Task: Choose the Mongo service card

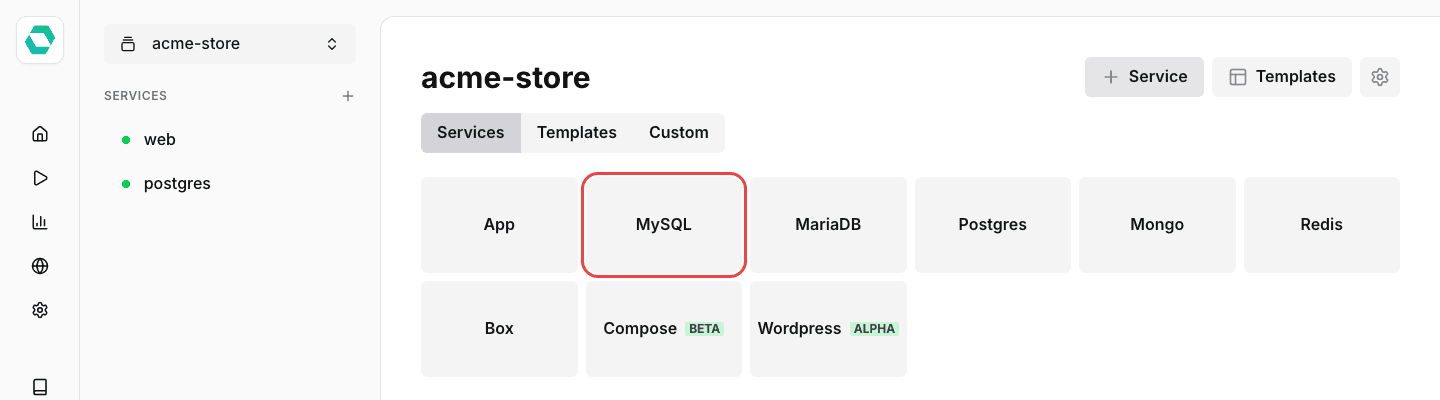Action: [x=1157, y=225]
